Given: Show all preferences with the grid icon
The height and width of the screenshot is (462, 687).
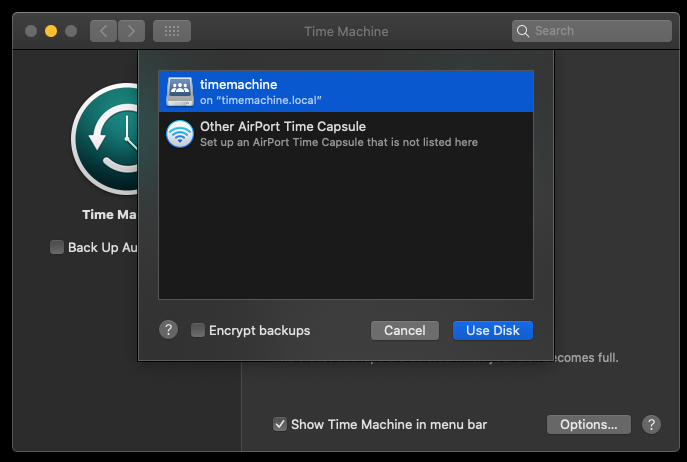Looking at the screenshot, I should click(172, 31).
